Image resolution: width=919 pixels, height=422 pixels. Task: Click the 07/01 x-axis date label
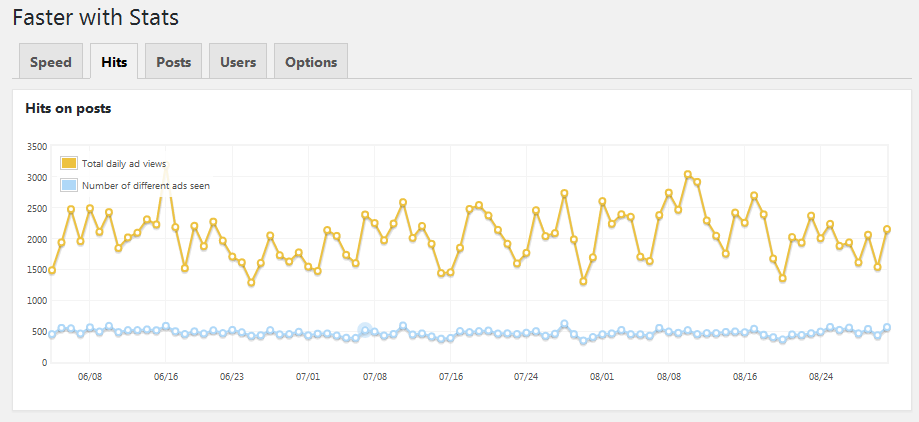point(308,377)
